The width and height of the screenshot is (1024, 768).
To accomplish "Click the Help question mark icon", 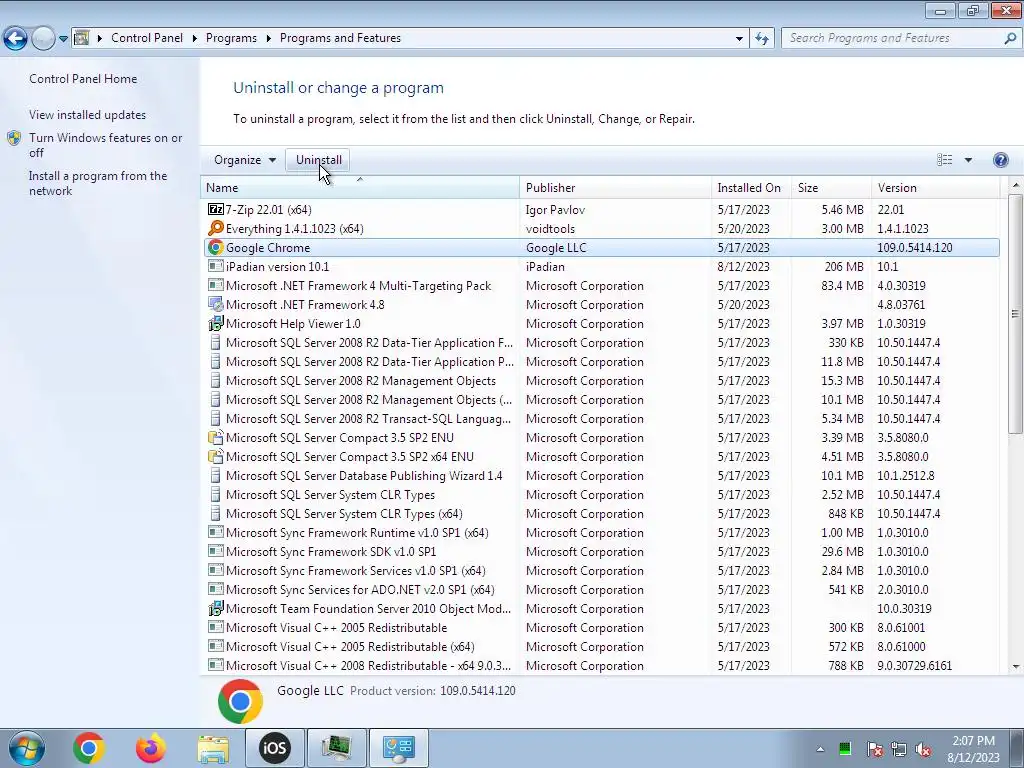I will (1000, 160).
